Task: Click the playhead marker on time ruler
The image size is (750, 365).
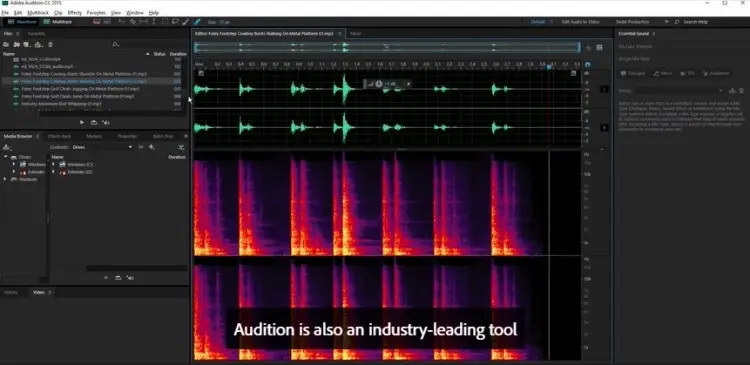Action: (x=549, y=67)
